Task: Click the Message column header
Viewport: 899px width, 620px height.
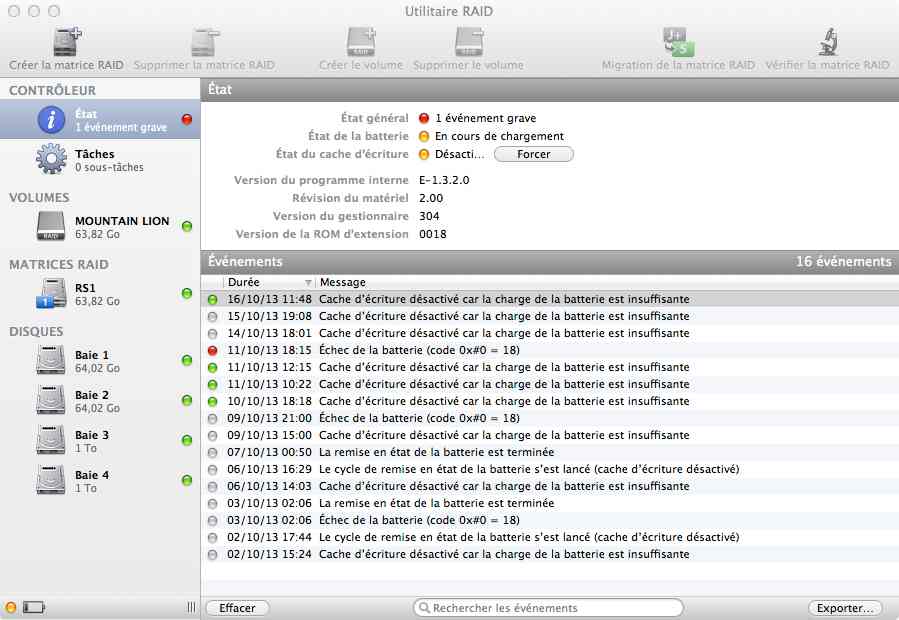Action: click(x=607, y=282)
